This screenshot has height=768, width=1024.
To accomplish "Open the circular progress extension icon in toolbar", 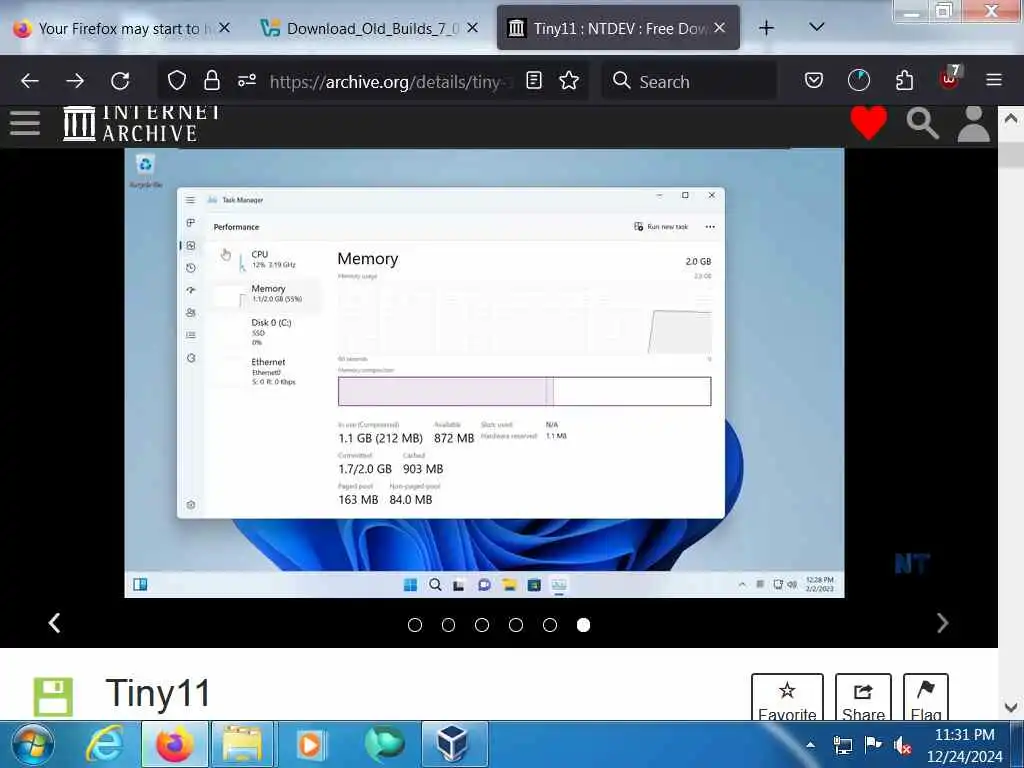I will 859,81.
